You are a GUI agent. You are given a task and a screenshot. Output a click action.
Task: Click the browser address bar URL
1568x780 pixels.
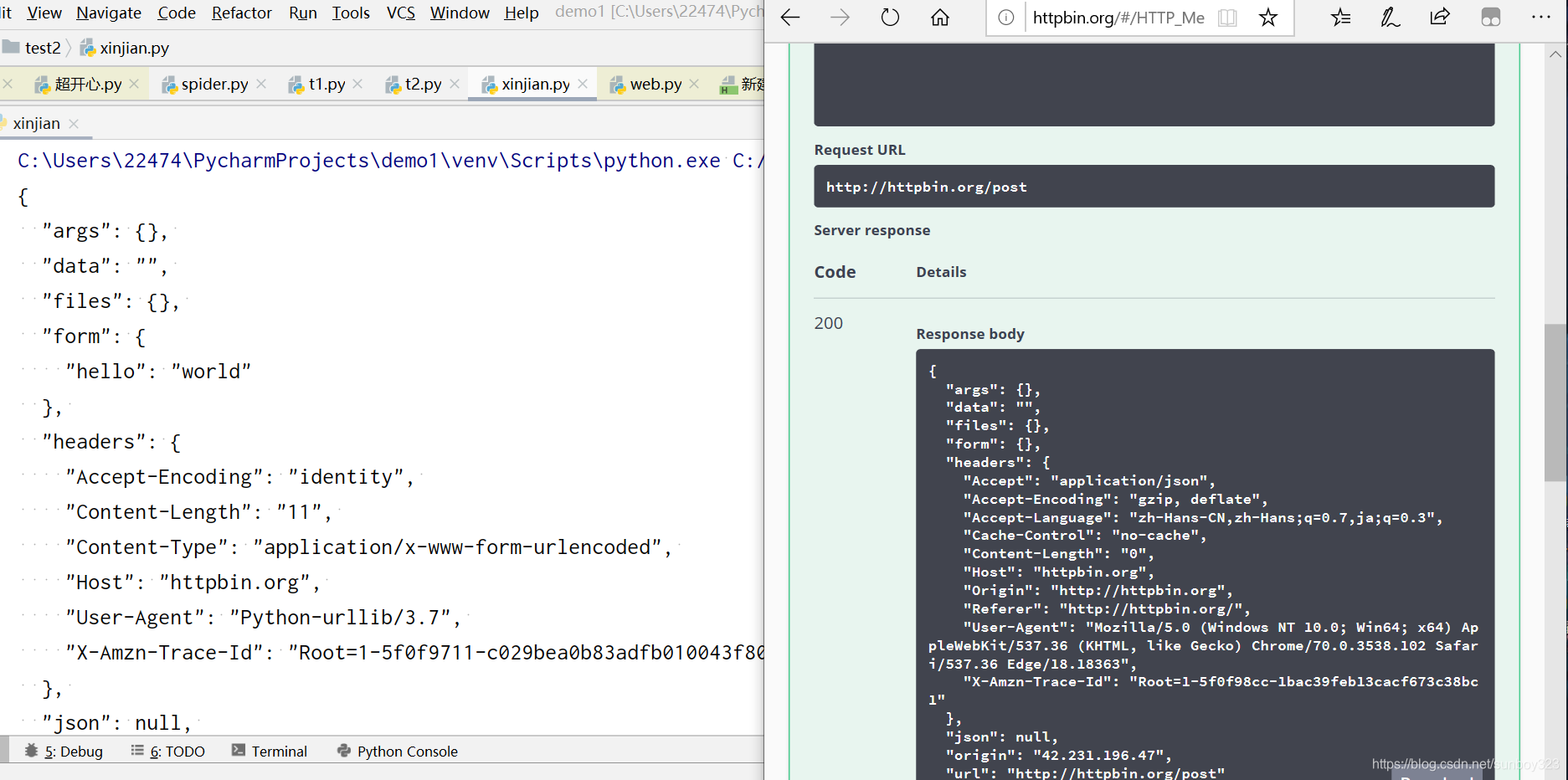(1118, 18)
